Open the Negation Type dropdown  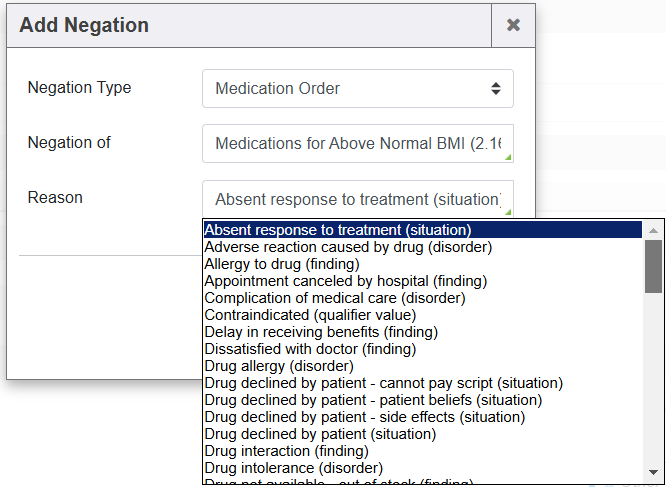pyautogui.click(x=357, y=88)
